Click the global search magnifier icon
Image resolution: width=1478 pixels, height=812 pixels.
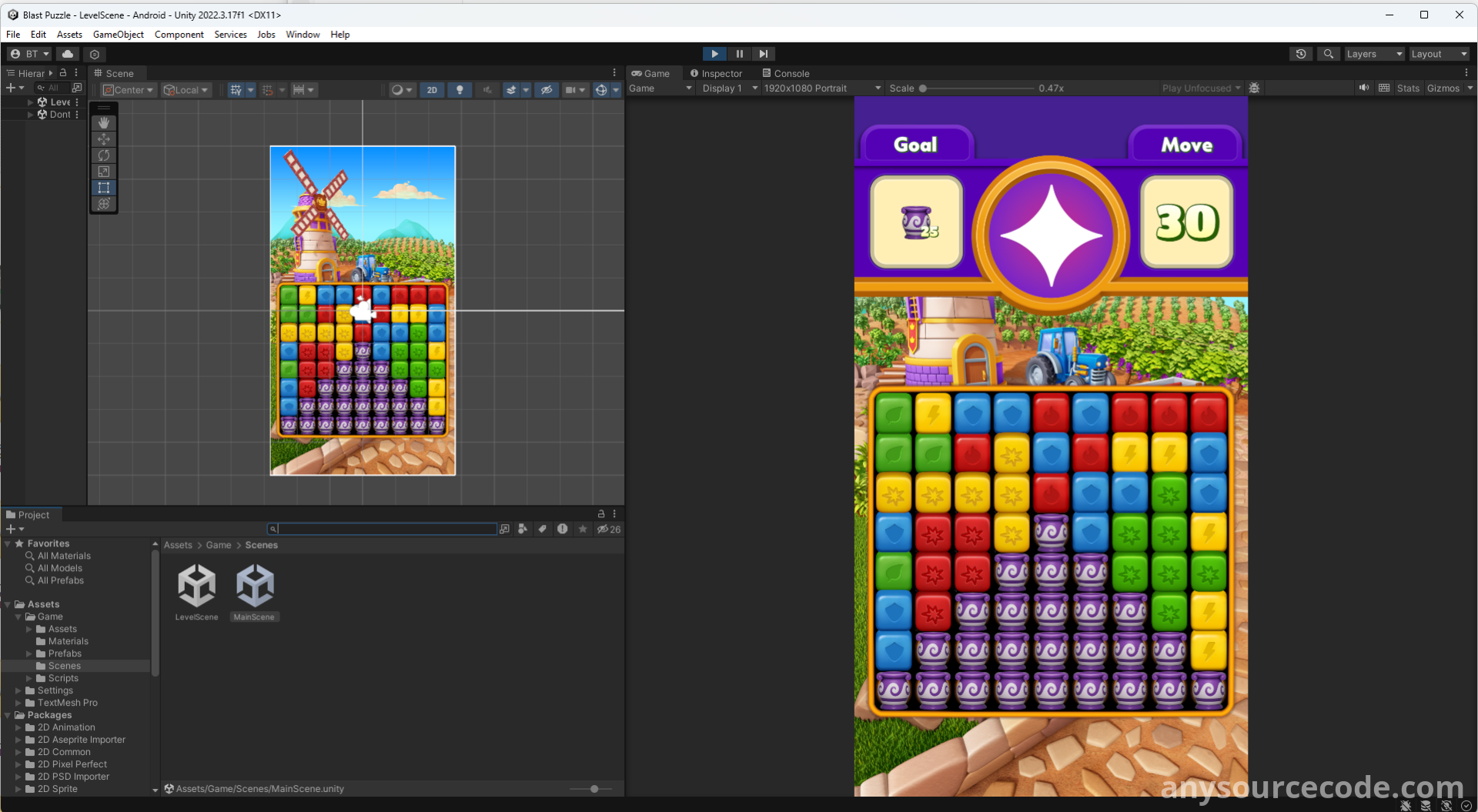(x=1329, y=54)
